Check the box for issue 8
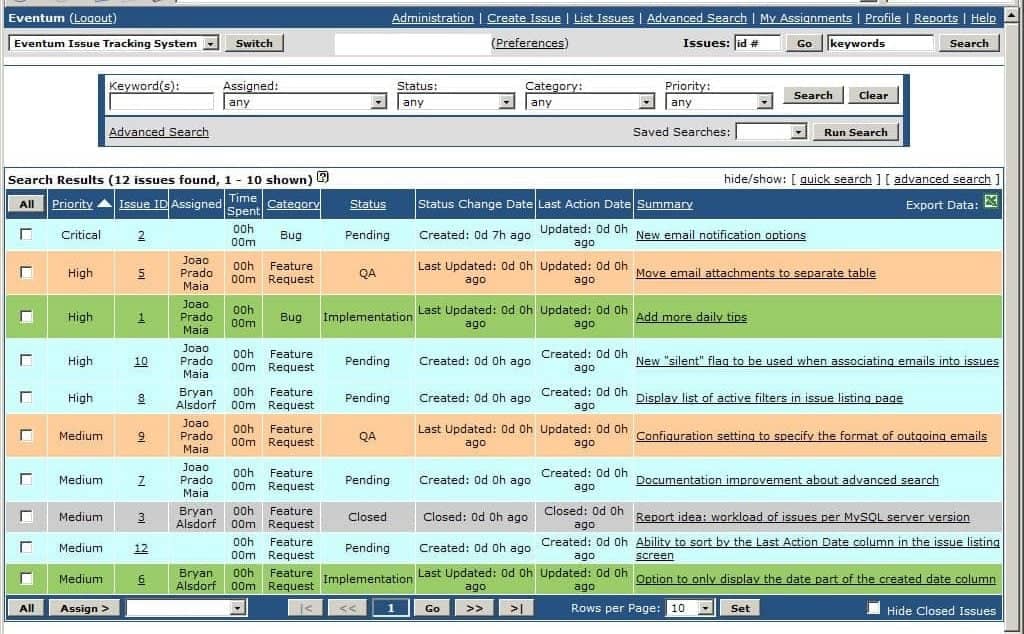The image size is (1024, 634). (26, 397)
